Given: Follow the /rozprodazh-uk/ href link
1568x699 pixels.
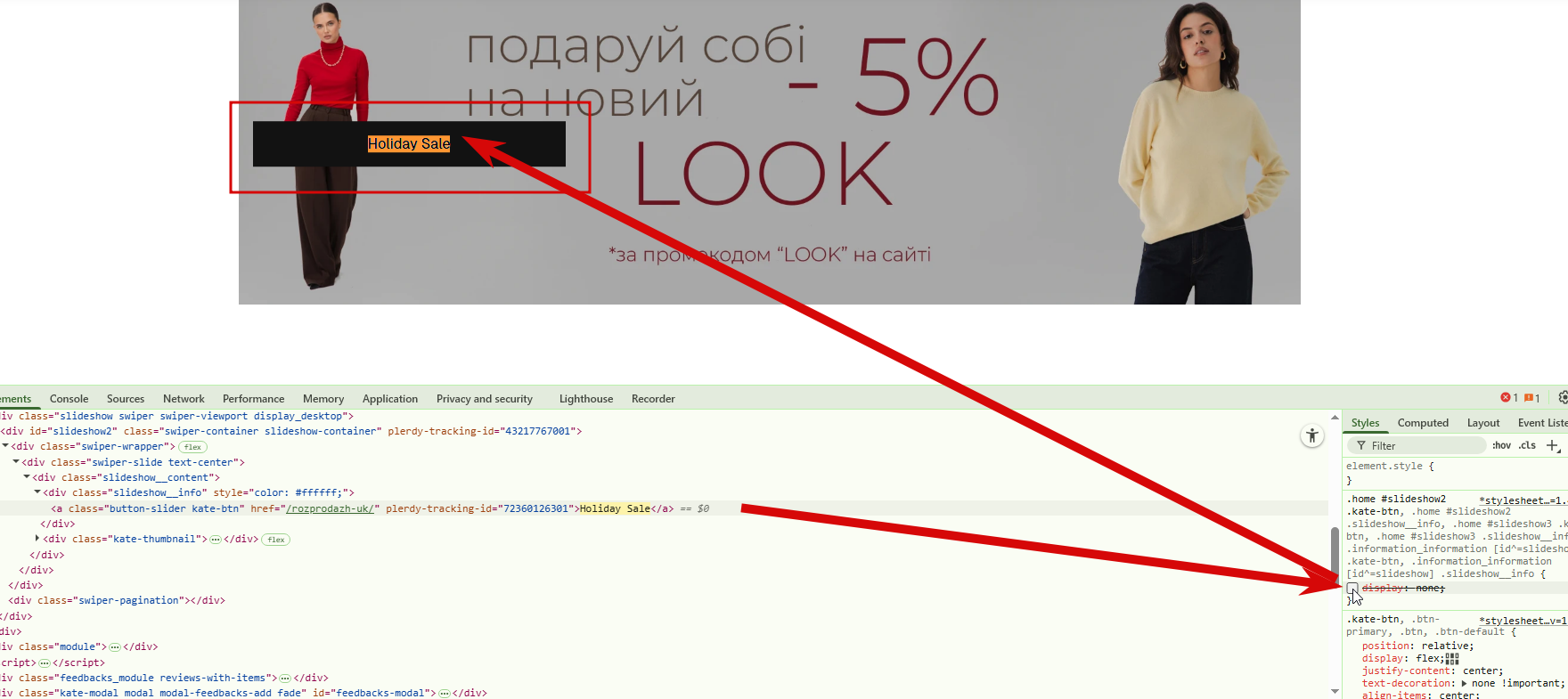Looking at the screenshot, I should pos(332,508).
